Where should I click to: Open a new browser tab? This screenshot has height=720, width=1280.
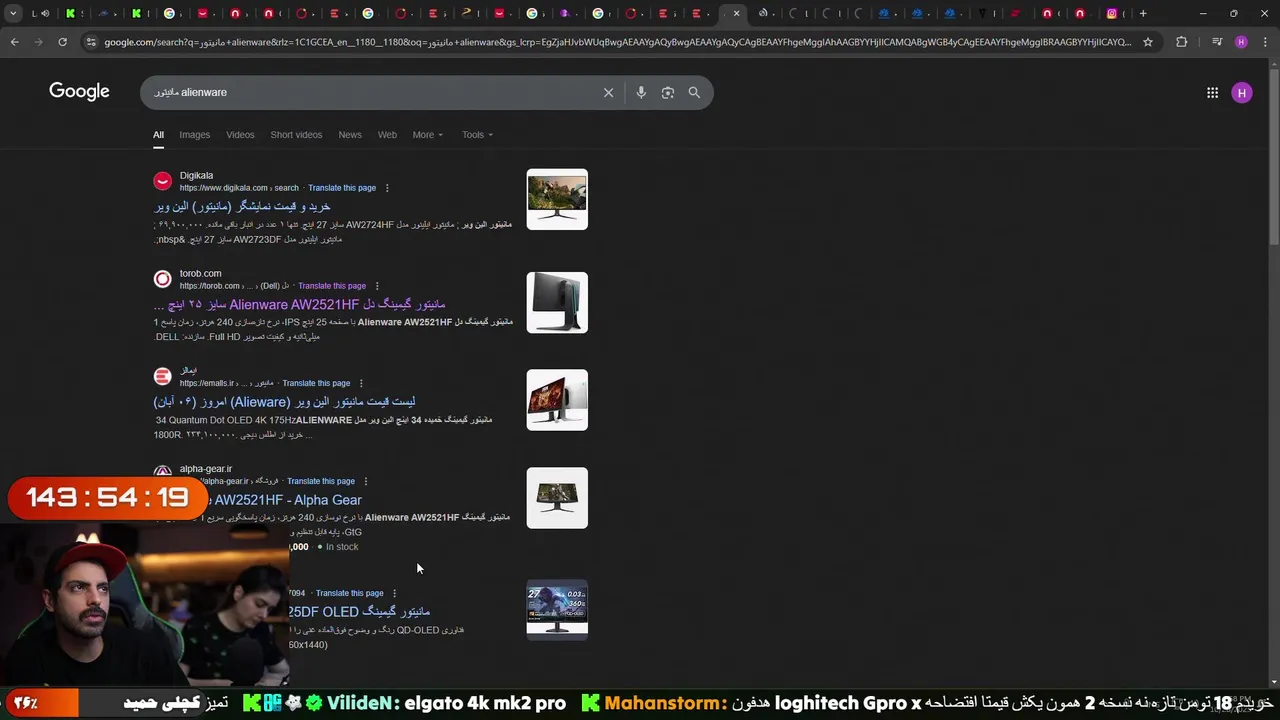click(x=1143, y=14)
